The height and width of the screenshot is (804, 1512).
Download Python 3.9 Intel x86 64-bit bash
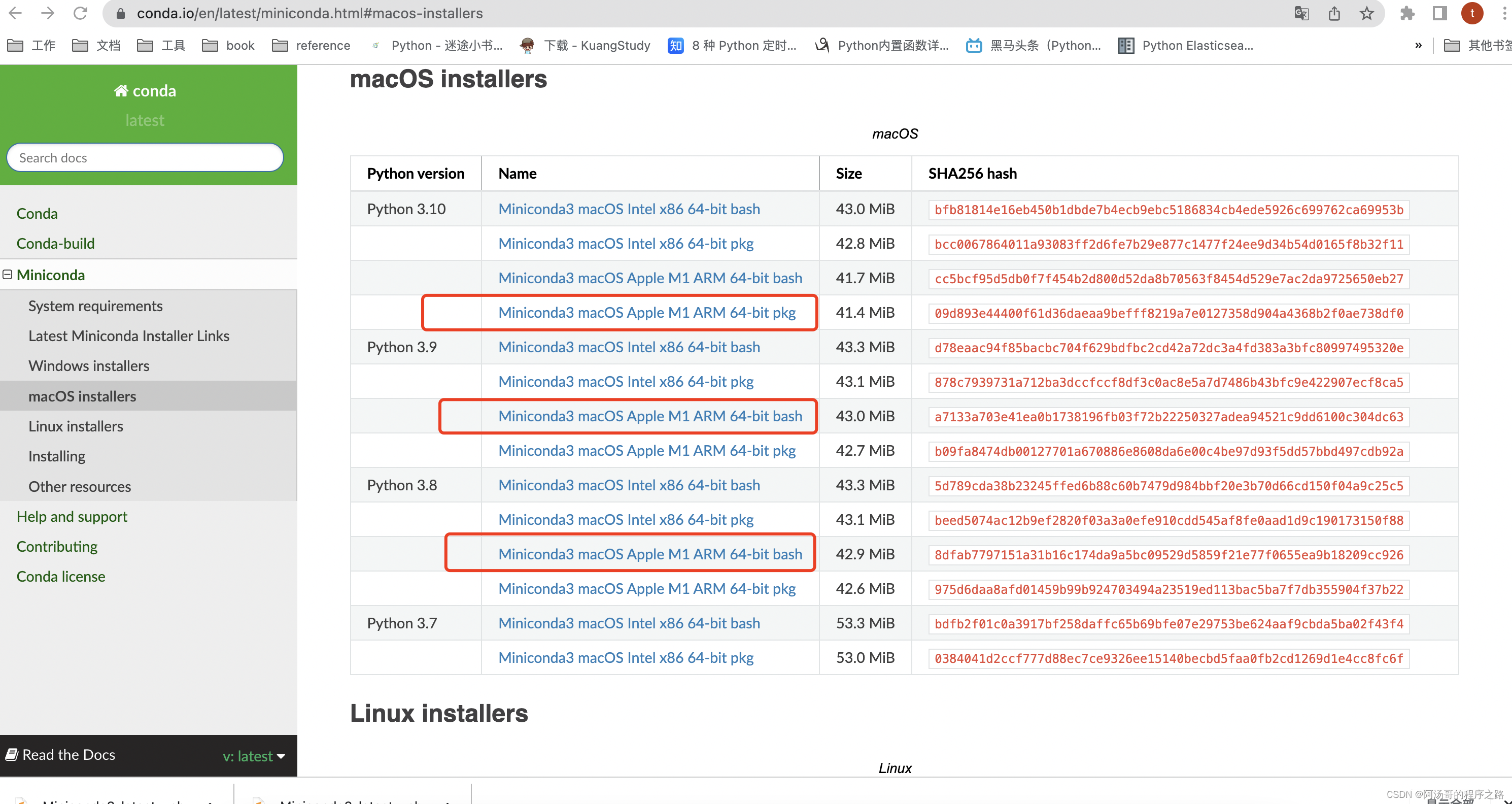629,347
